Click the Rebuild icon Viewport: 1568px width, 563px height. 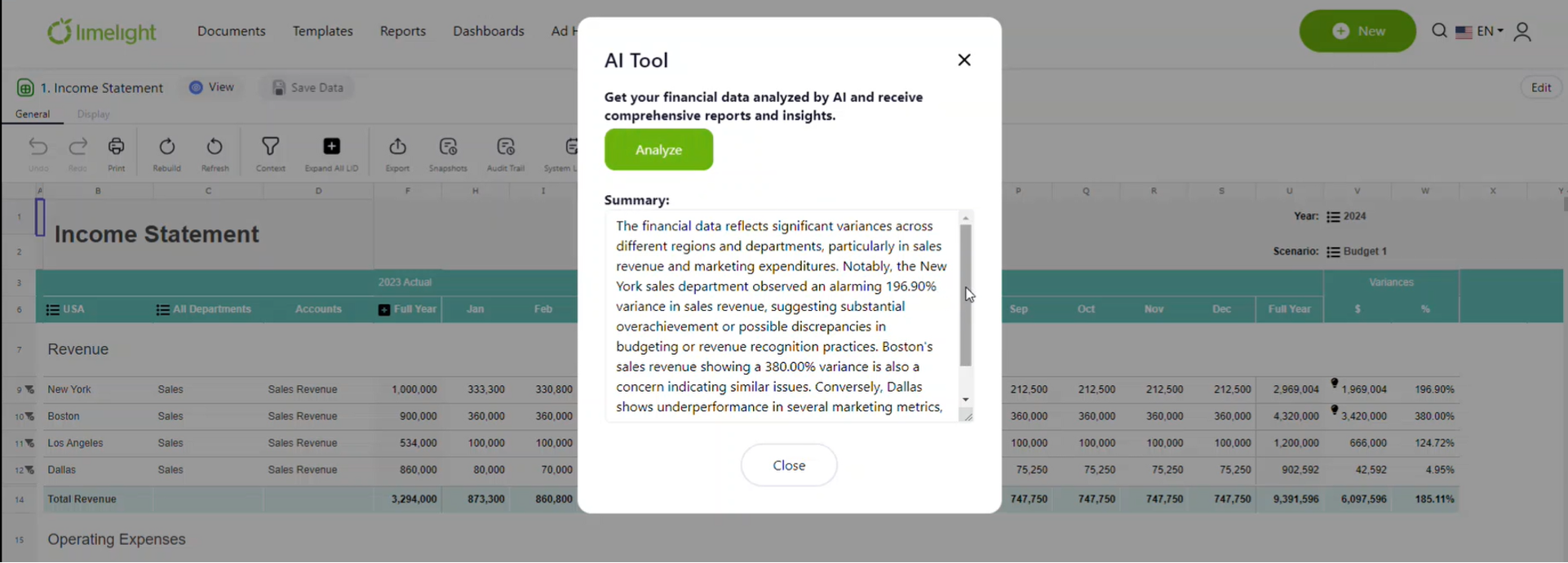point(166,147)
